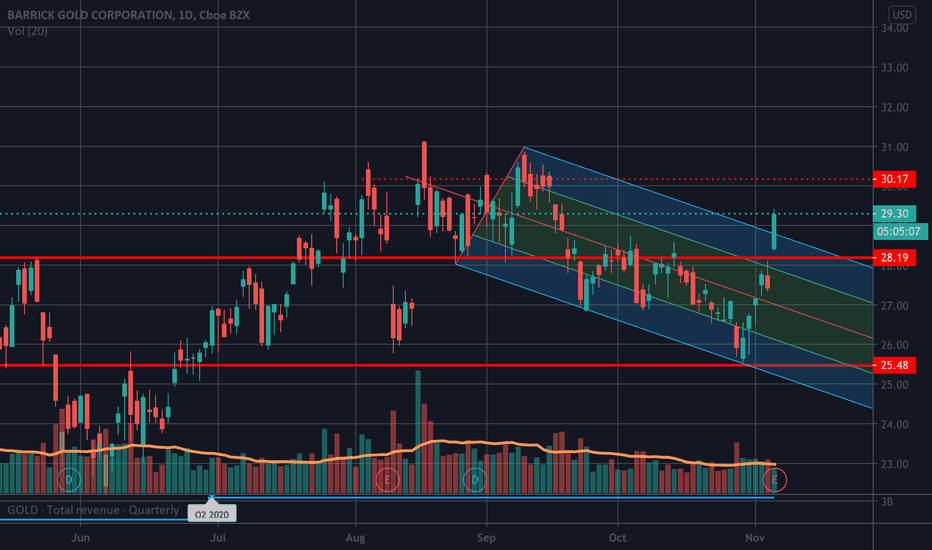Click the 27.00 price axis label

(894, 306)
